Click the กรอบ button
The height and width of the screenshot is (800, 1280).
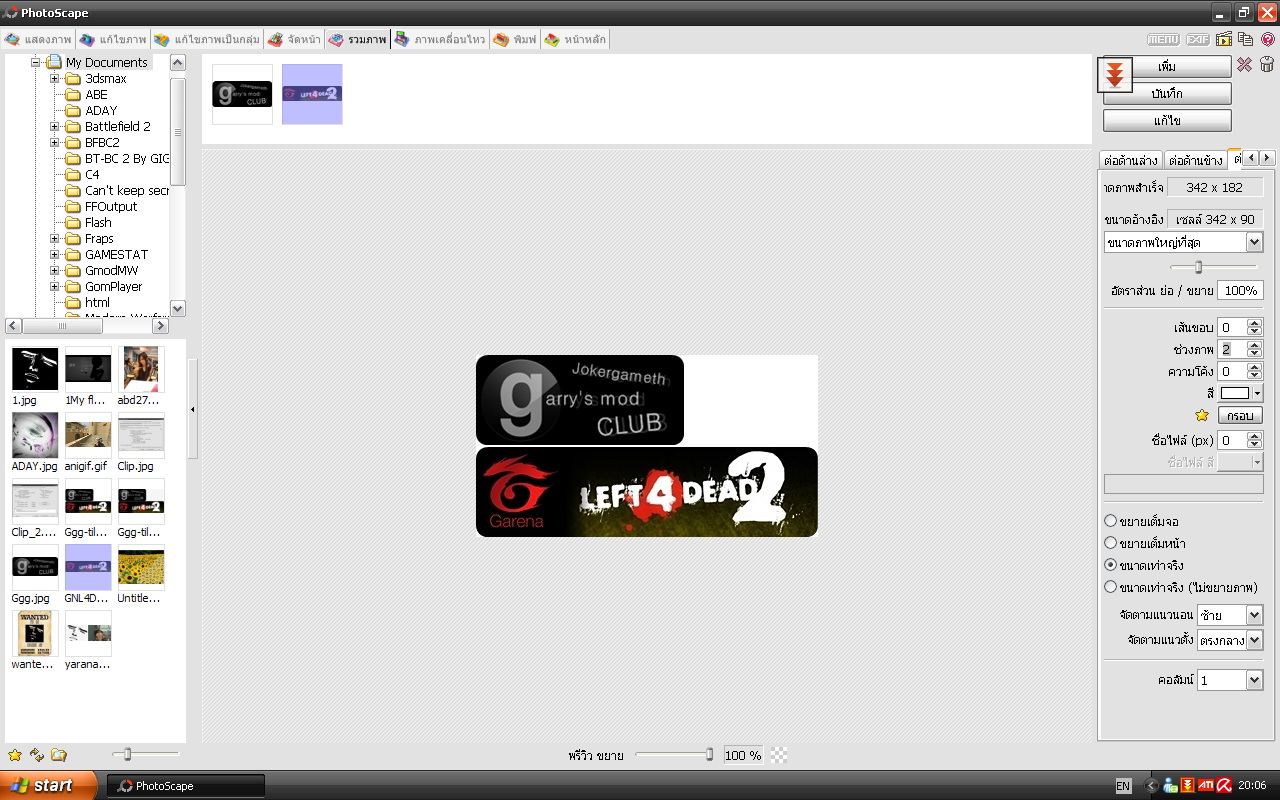point(1242,415)
